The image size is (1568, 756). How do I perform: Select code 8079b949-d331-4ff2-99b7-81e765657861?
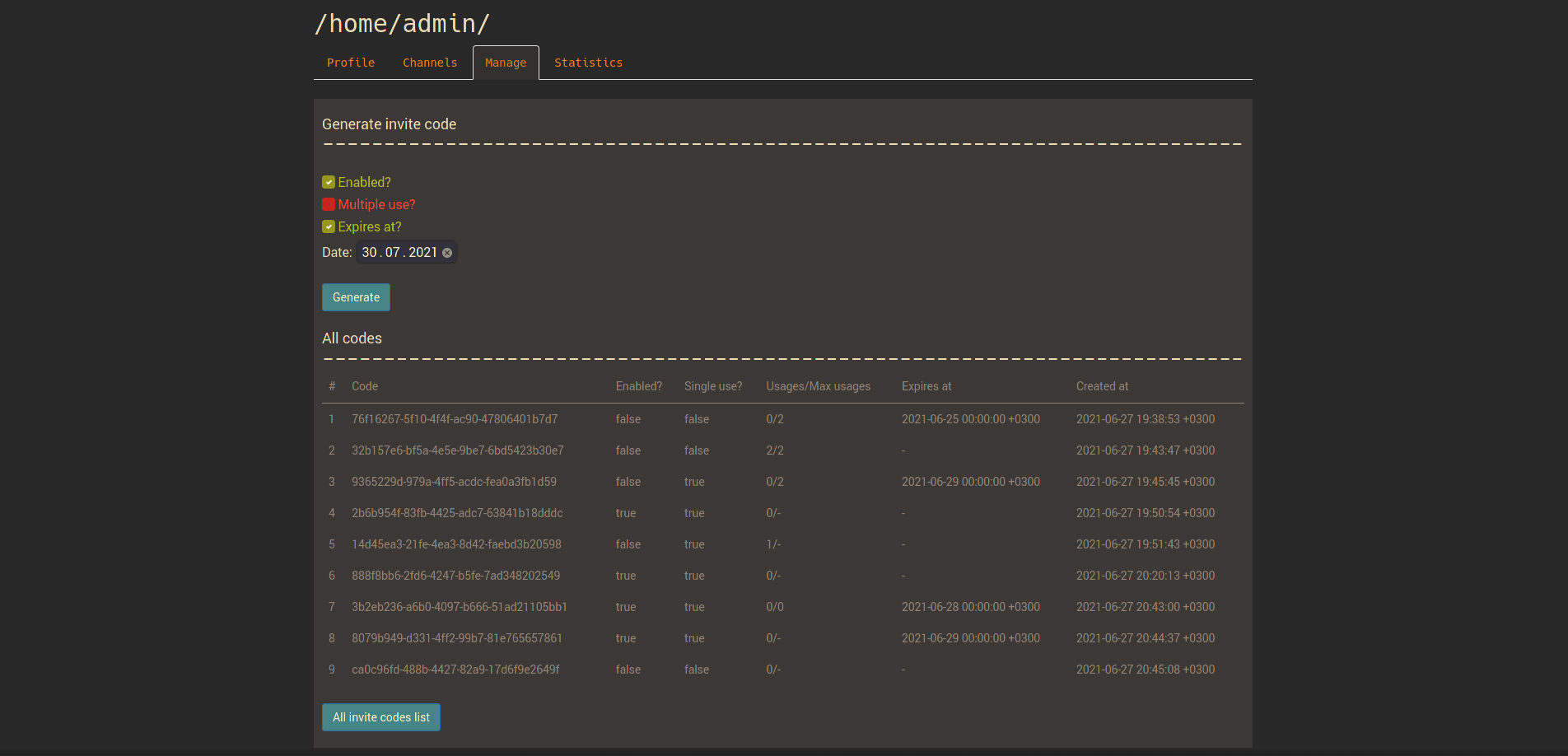[457, 638]
